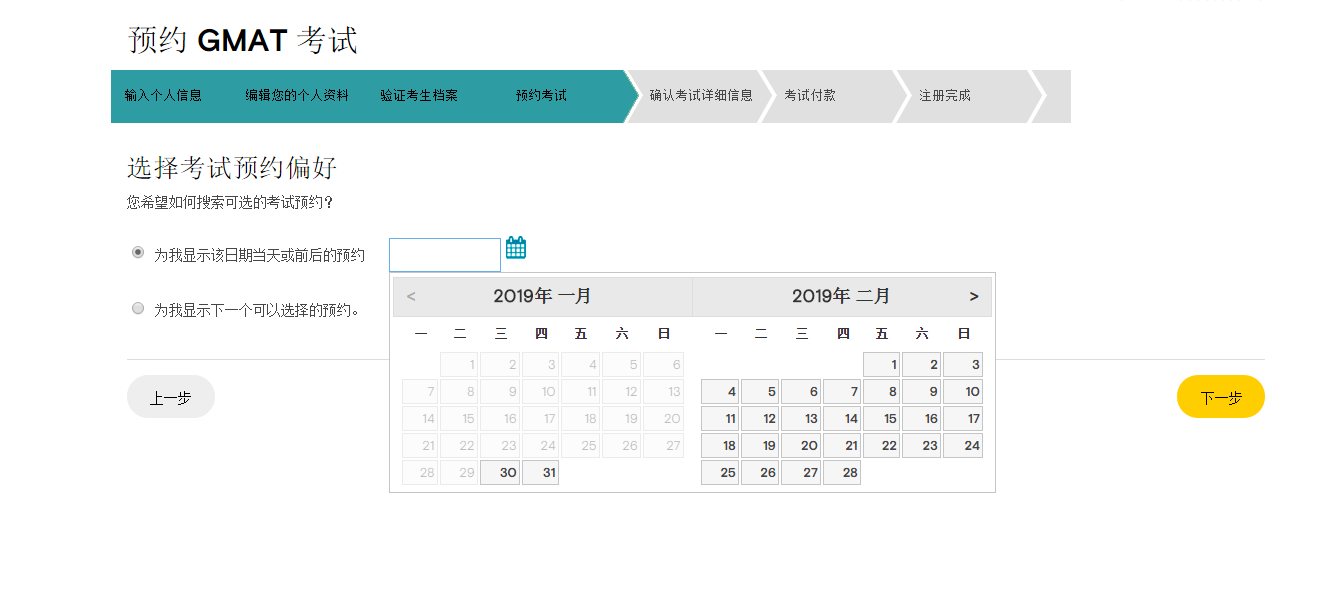Viewport: 1344px width, 603px height.
Task: Click inside the date input field
Action: click(x=444, y=255)
